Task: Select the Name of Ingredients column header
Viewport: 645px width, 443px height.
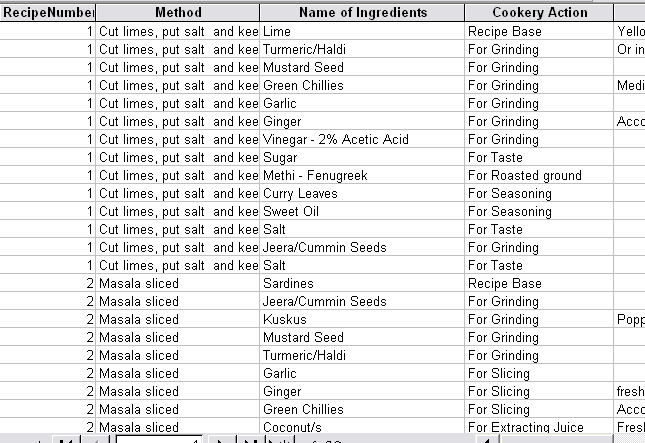Action: 362,12
